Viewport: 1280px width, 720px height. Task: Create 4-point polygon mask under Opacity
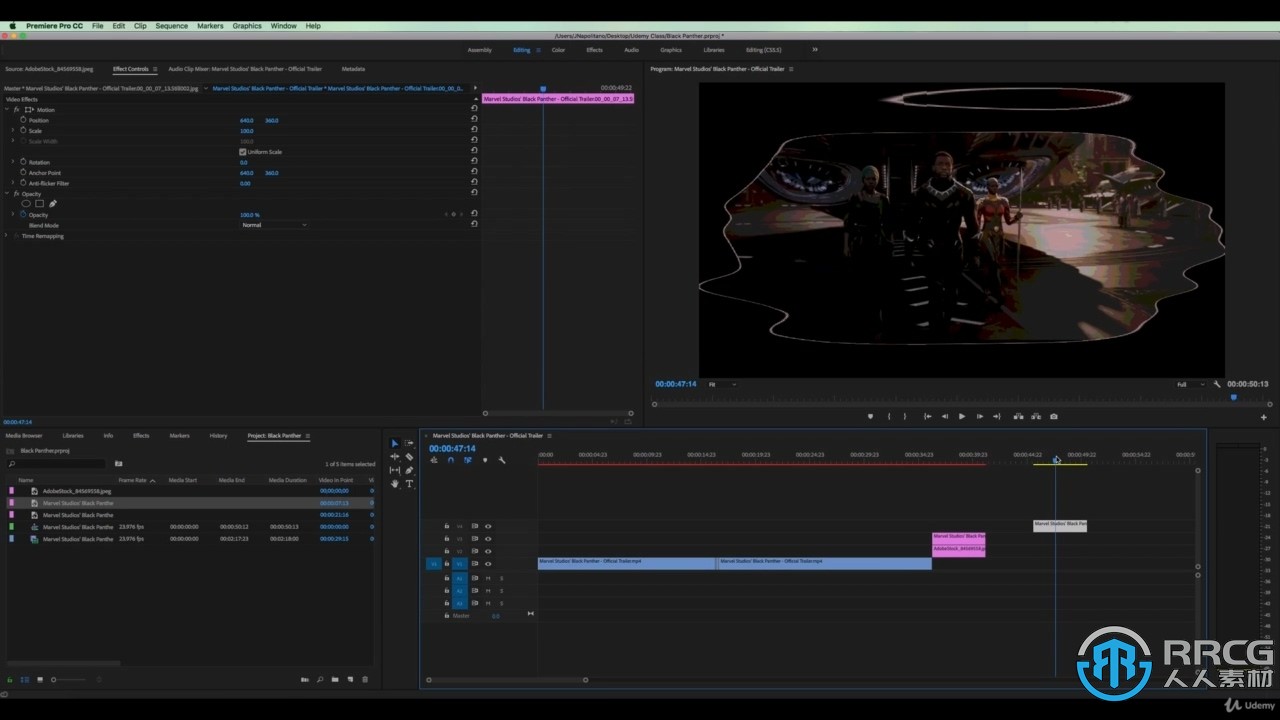pyautogui.click(x=40, y=204)
